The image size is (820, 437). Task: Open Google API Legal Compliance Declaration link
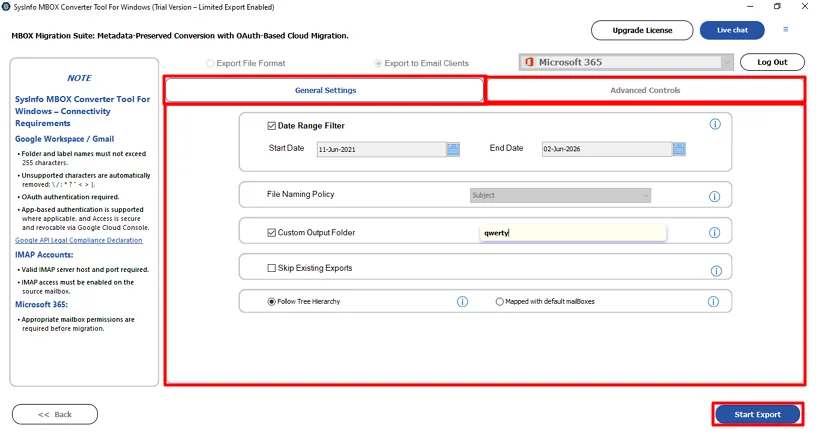tap(78, 240)
